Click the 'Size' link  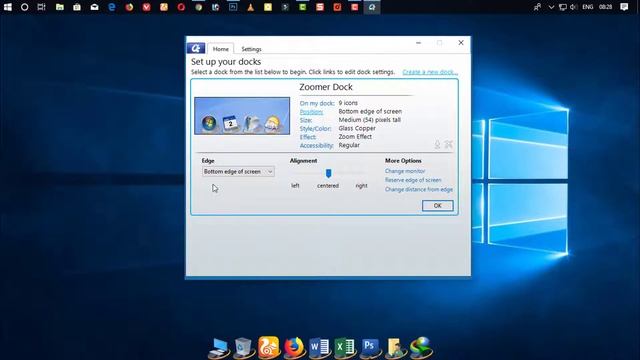click(306, 120)
